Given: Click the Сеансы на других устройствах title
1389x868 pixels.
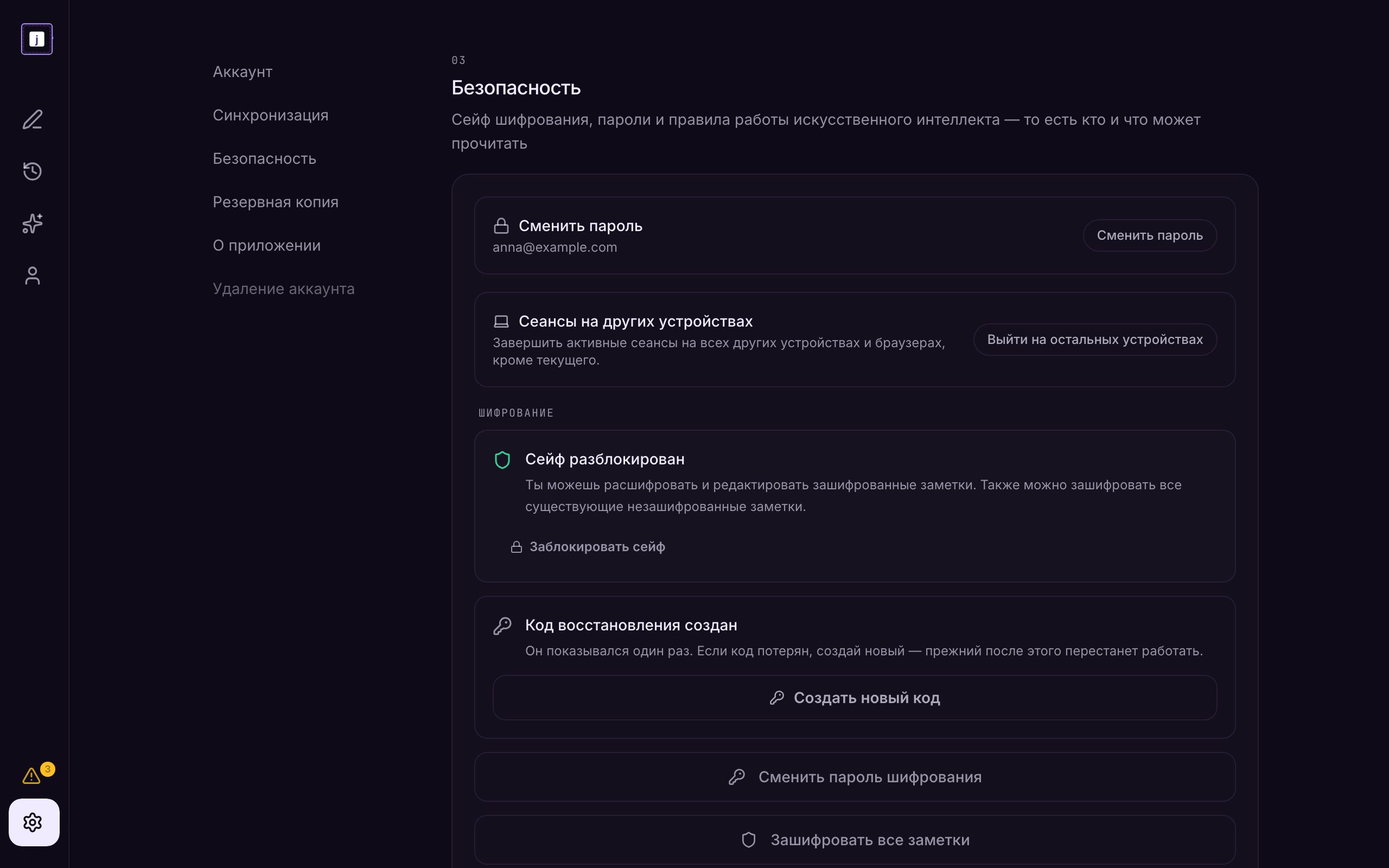Looking at the screenshot, I should point(635,322).
